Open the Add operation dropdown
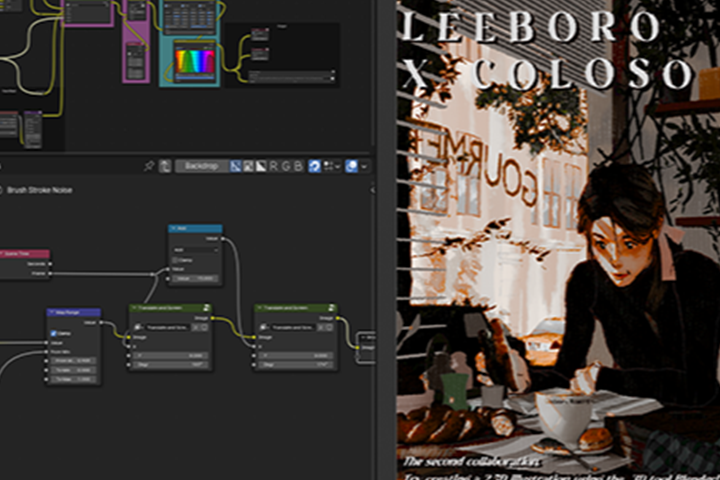Screen dimensions: 720x480 tap(196, 250)
